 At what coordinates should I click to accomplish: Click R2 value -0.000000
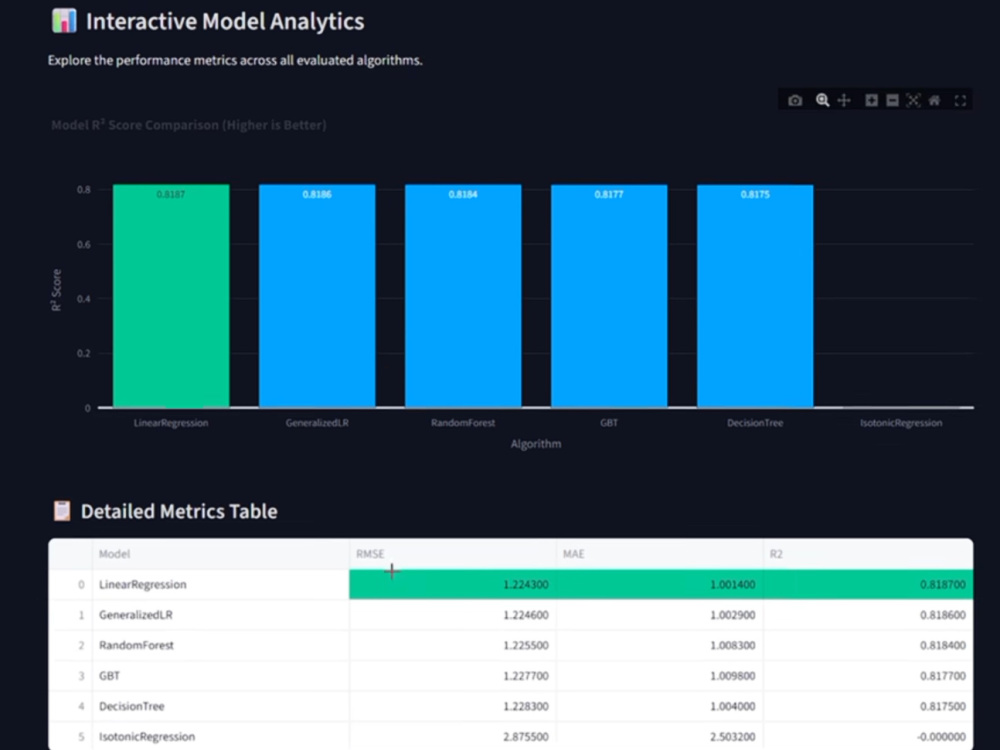[868, 737]
